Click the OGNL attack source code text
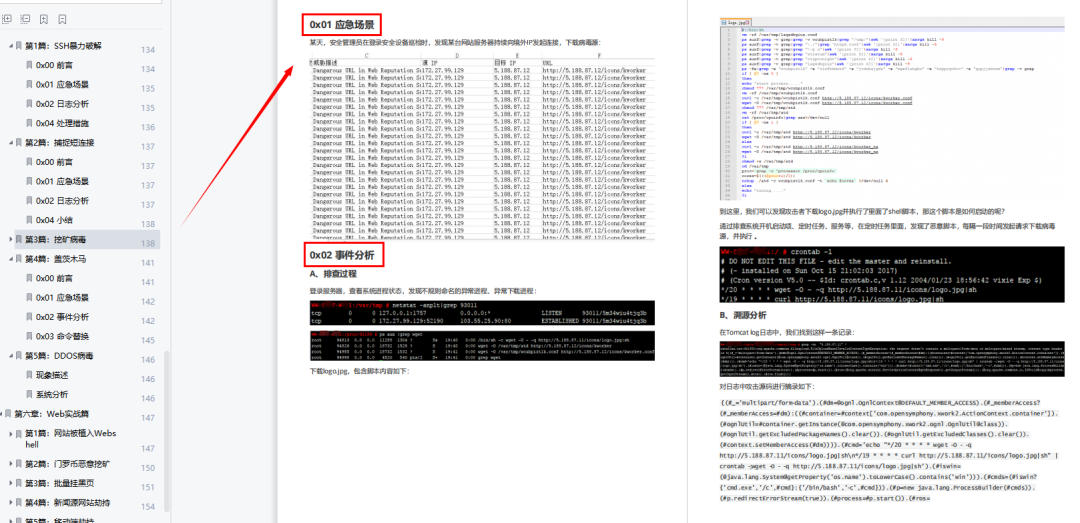Viewport: 1080px width, 523px height. point(891,450)
